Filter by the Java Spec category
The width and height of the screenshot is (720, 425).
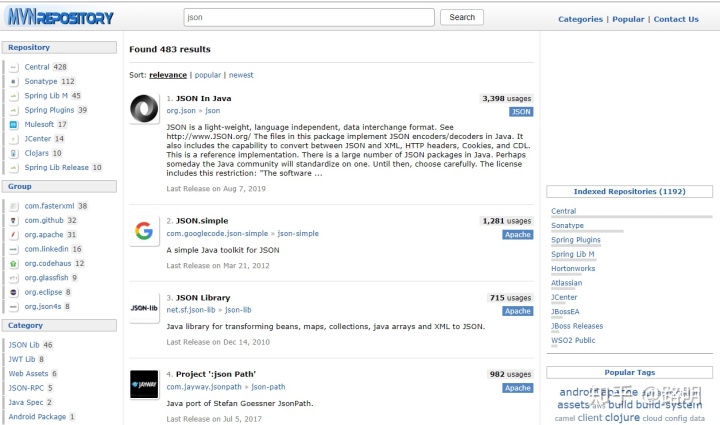tap(26, 403)
